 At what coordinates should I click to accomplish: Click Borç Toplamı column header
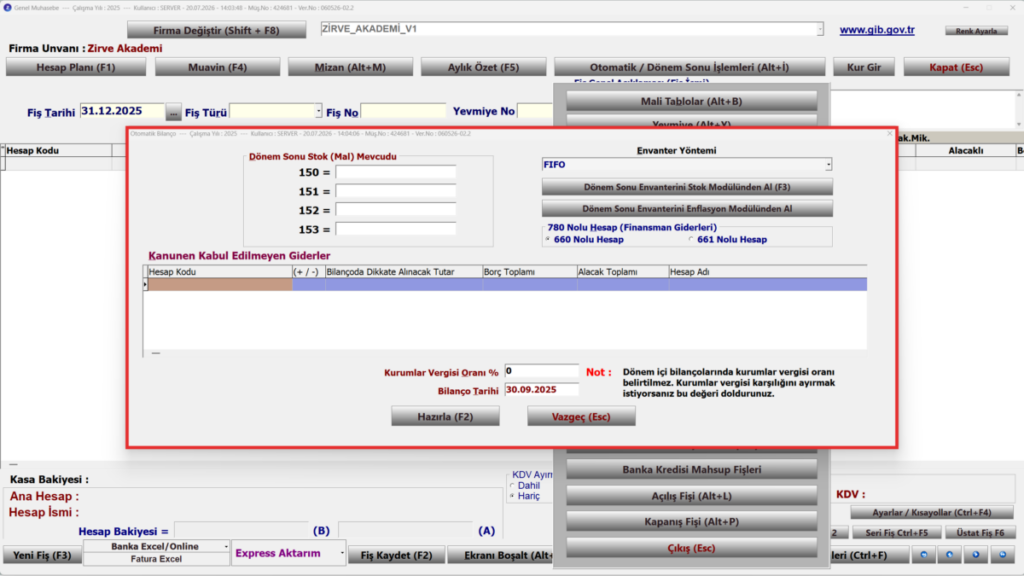(x=529, y=272)
